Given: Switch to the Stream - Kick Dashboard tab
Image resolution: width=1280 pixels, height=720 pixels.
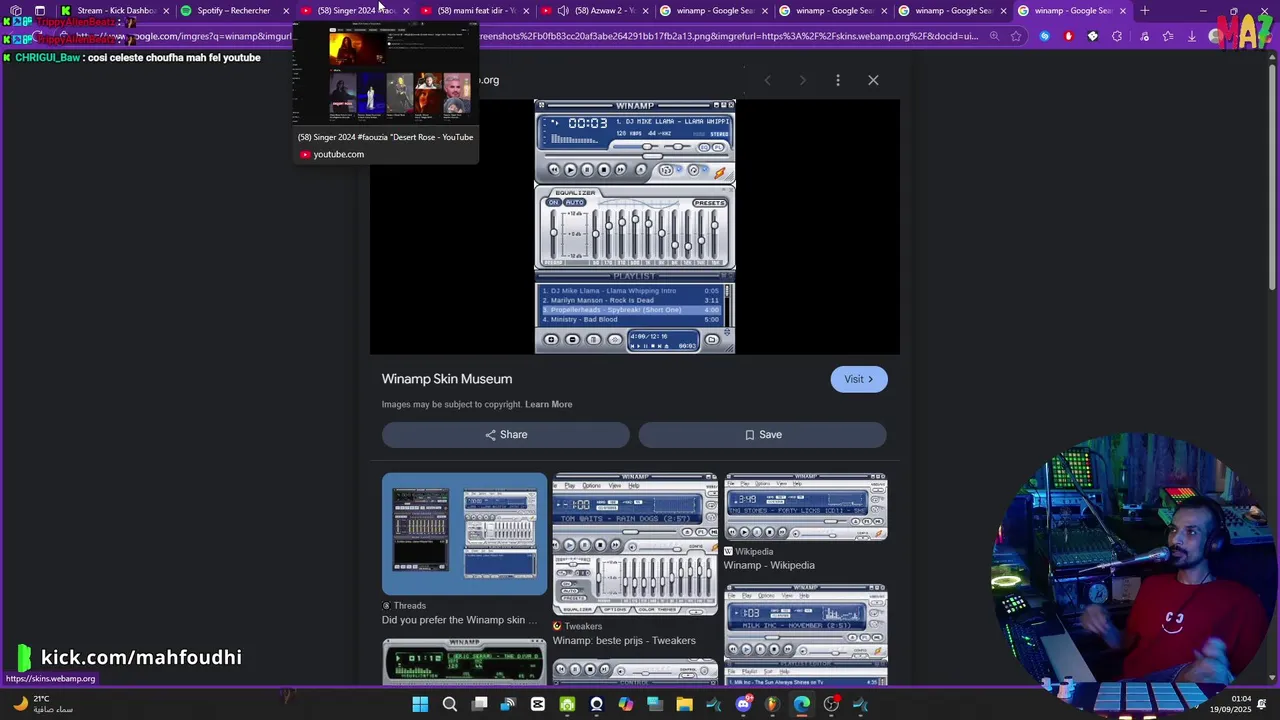Looking at the screenshot, I should [x=115, y=11].
